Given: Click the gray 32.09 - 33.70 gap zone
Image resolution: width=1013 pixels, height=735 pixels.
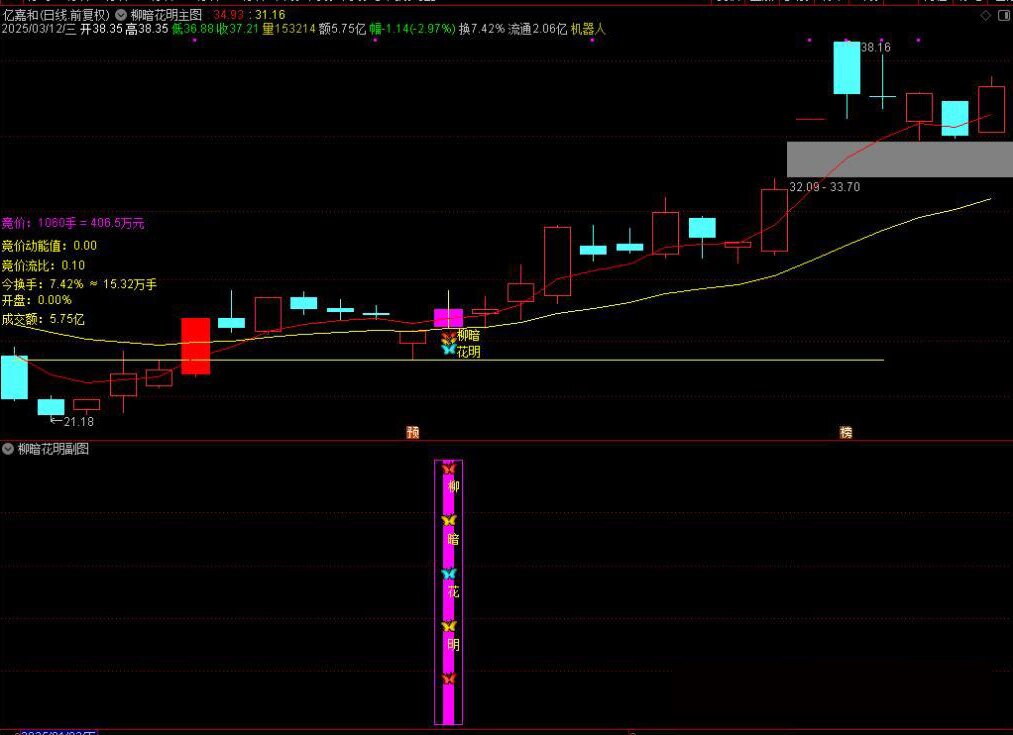Looking at the screenshot, I should coord(899,159).
